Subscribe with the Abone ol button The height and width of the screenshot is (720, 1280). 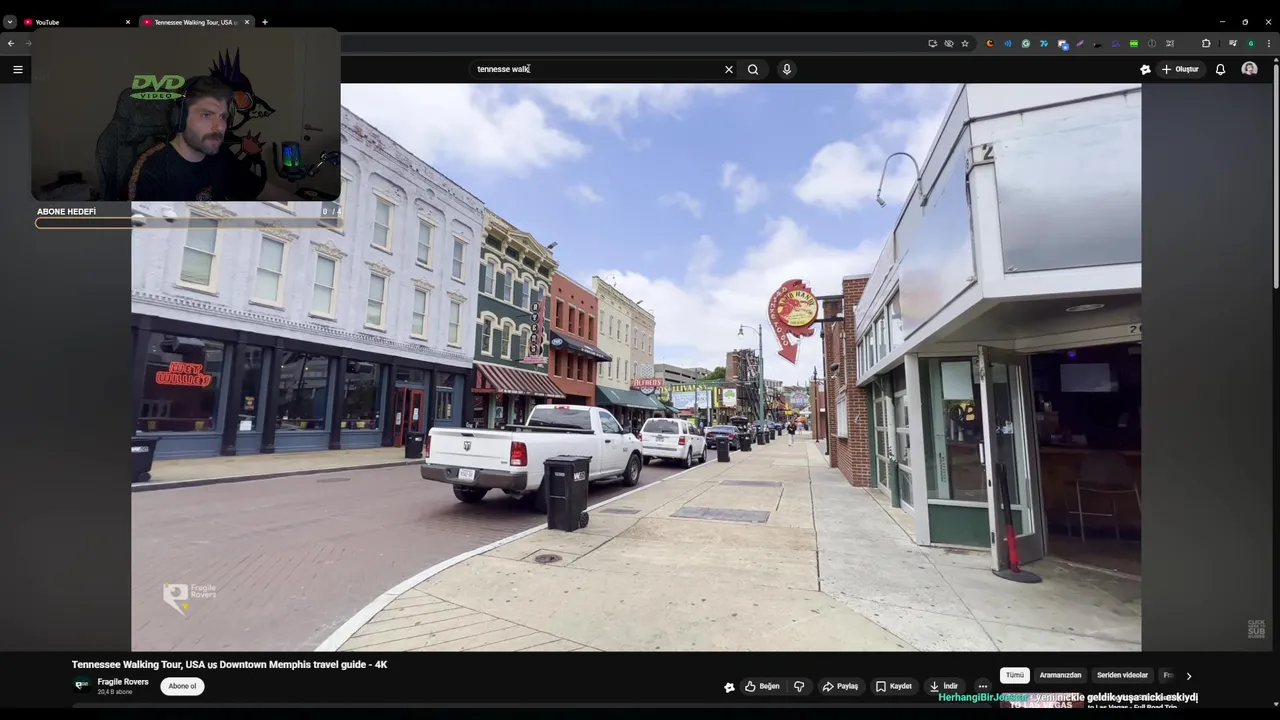182,686
